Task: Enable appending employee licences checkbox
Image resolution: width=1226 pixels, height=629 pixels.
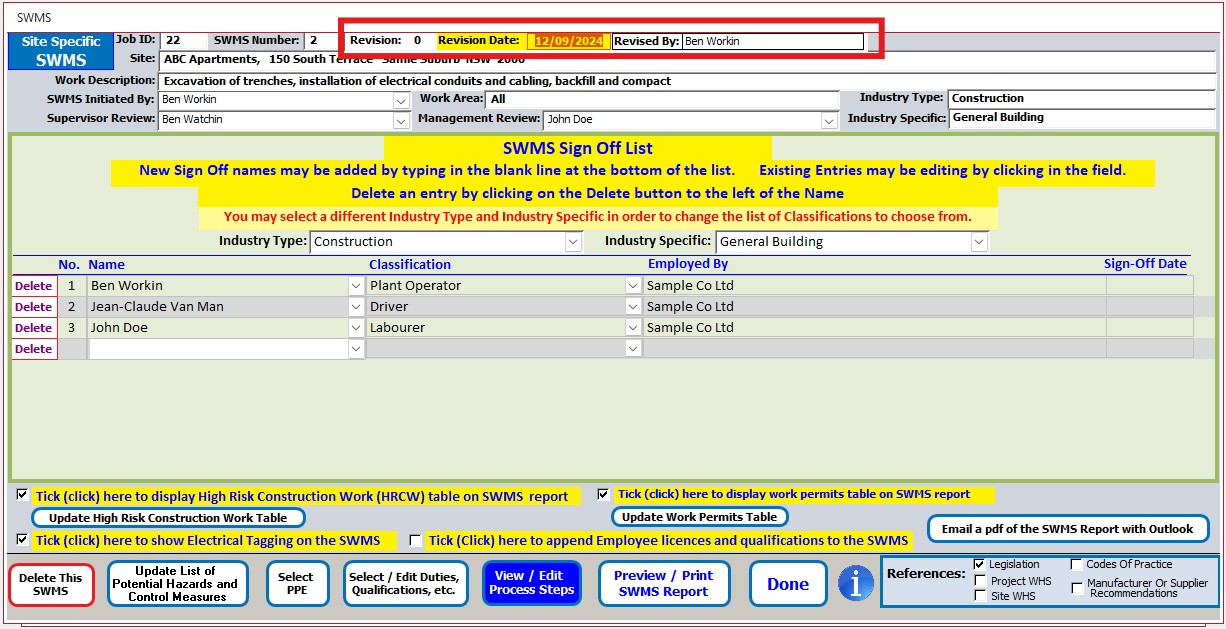Action: pos(415,540)
